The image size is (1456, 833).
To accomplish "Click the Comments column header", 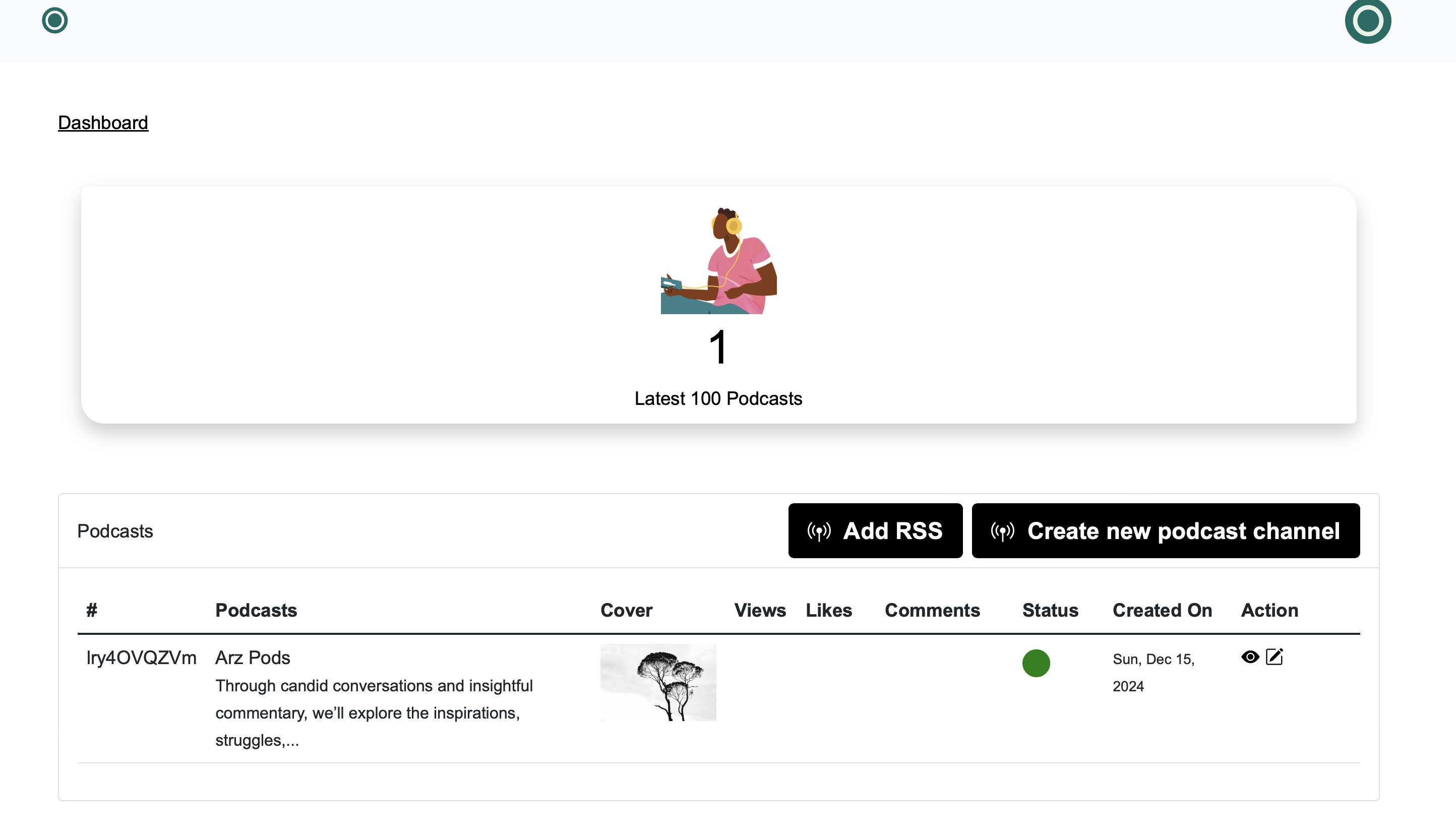I will pyautogui.click(x=932, y=610).
